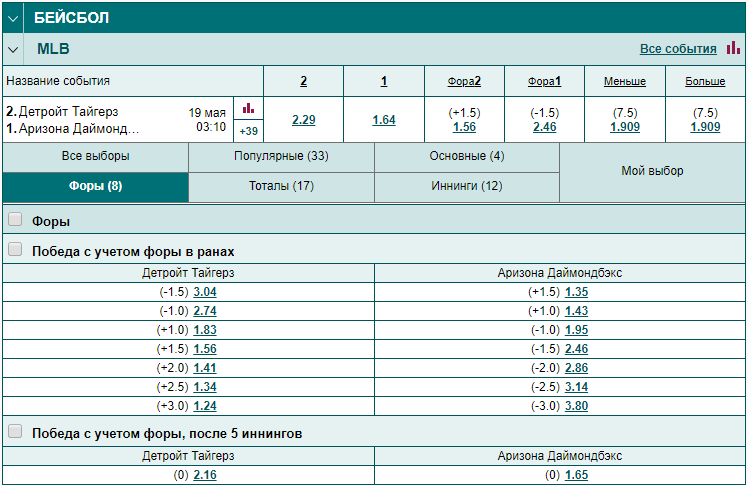Click the Детройт Тайгерз team name in event row

[68, 112]
